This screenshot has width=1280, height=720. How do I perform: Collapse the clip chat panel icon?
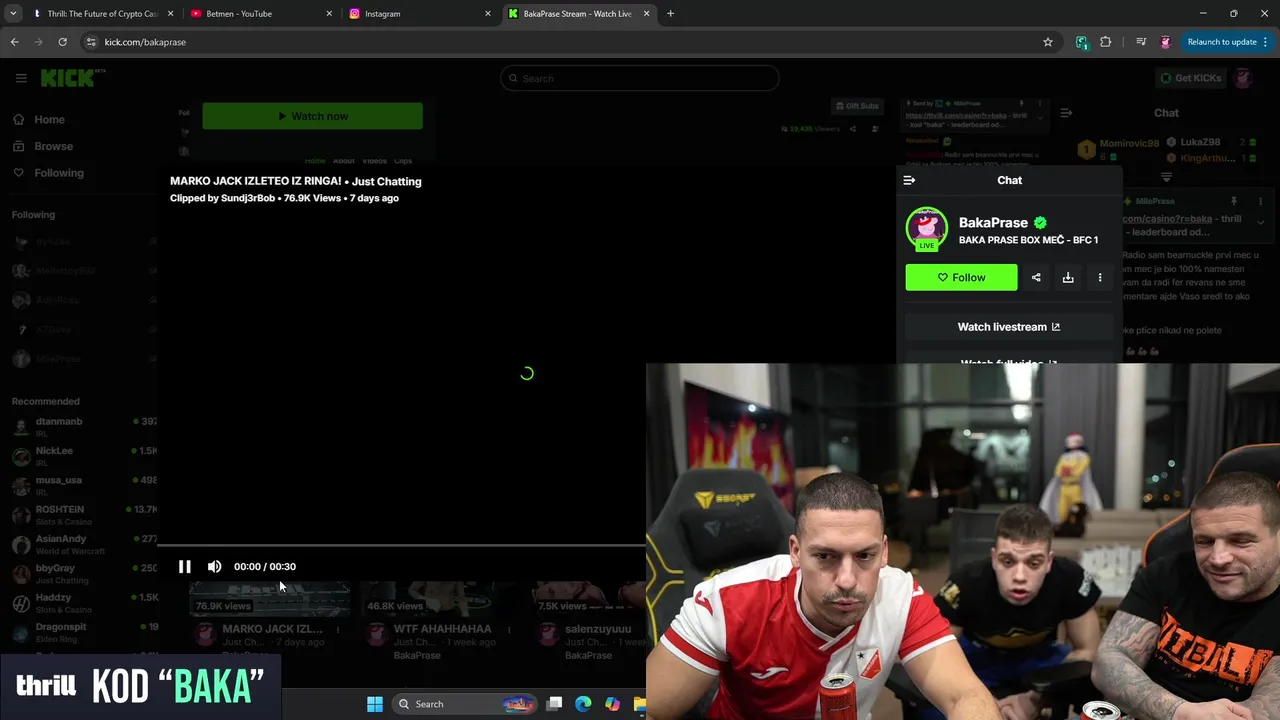909,180
